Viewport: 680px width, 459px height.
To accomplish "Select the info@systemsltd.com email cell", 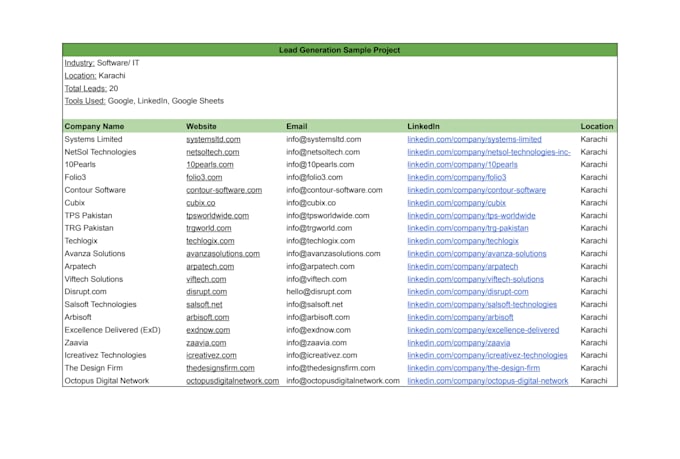I will [324, 139].
